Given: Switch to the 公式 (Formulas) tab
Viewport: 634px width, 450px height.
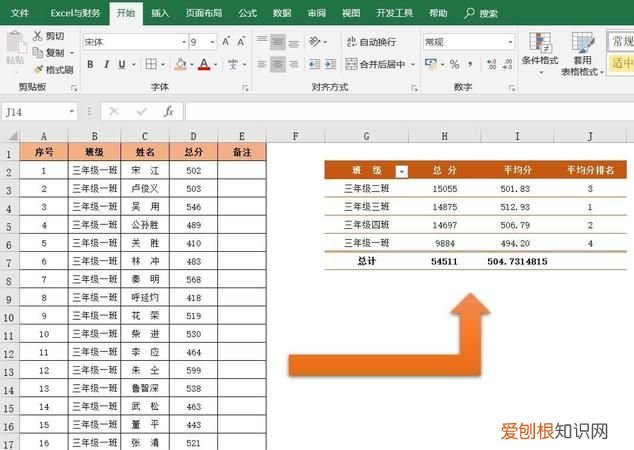Looking at the screenshot, I should (x=247, y=13).
